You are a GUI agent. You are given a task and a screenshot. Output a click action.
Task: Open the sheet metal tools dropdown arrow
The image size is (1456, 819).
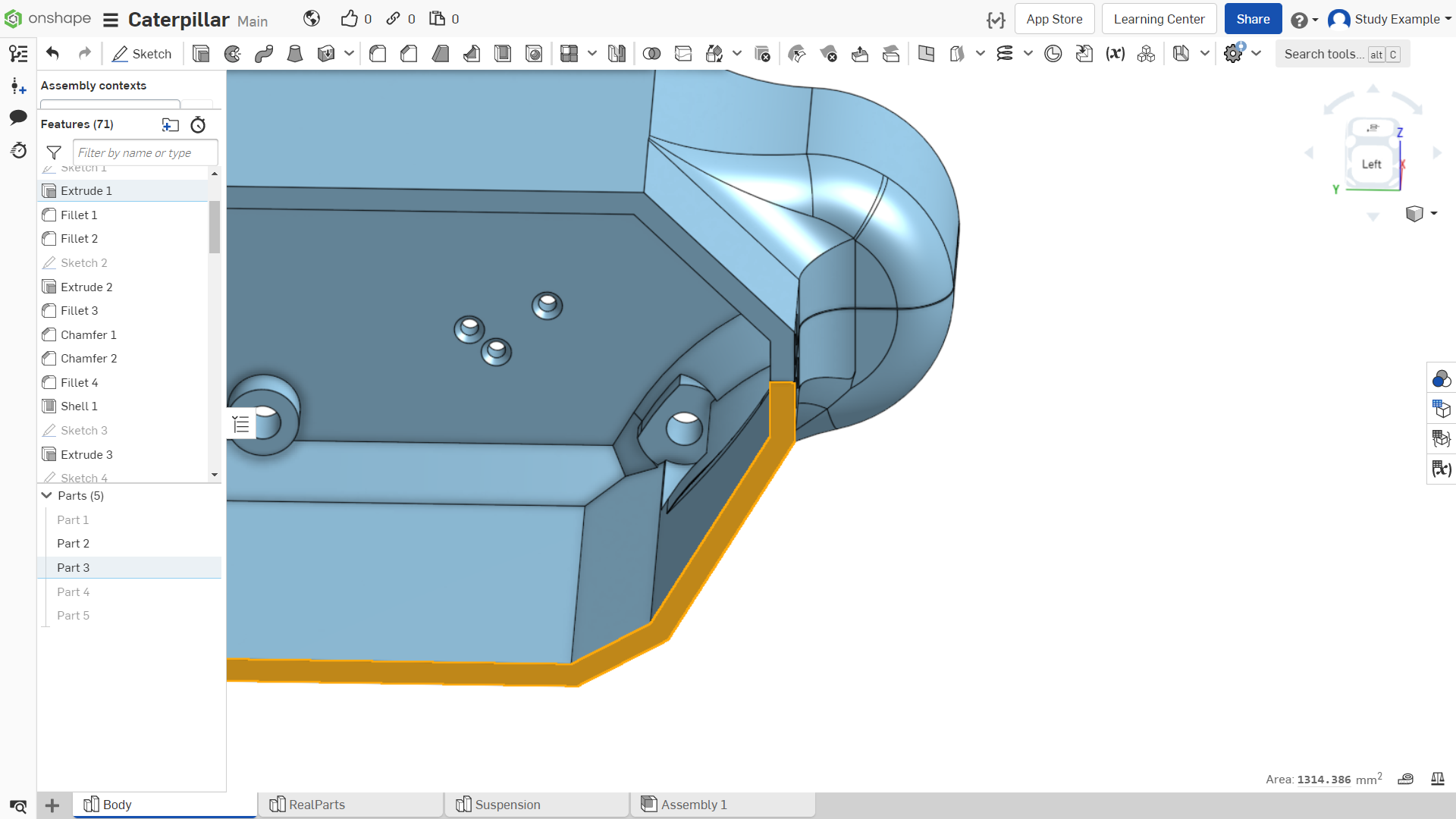(x=1204, y=54)
